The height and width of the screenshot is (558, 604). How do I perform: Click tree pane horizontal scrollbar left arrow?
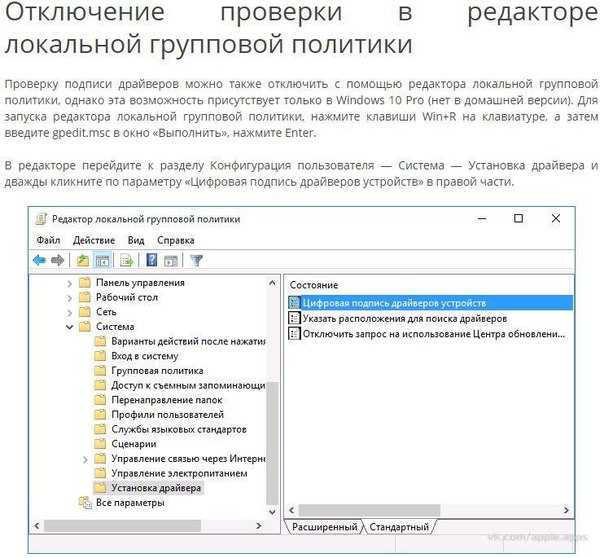[x=37, y=525]
